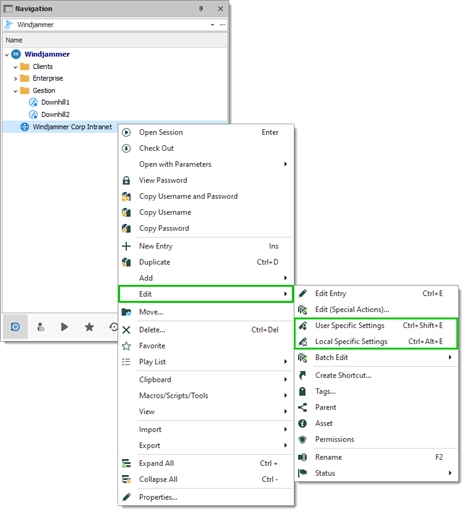The height and width of the screenshot is (512, 465).
Task: Toggle Favorite for this entry
Action: 152,346
